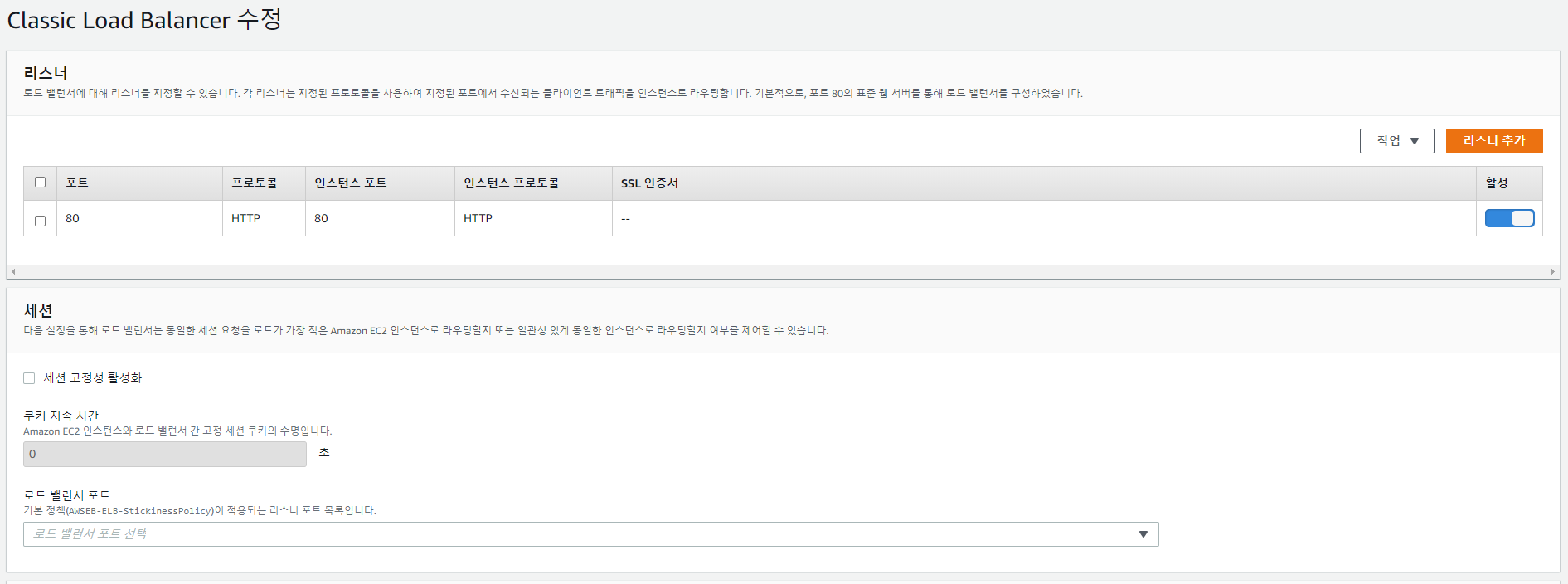Viewport: 1568px width, 584px height.
Task: Click the SSL 인증서 column header
Action: coord(649,183)
